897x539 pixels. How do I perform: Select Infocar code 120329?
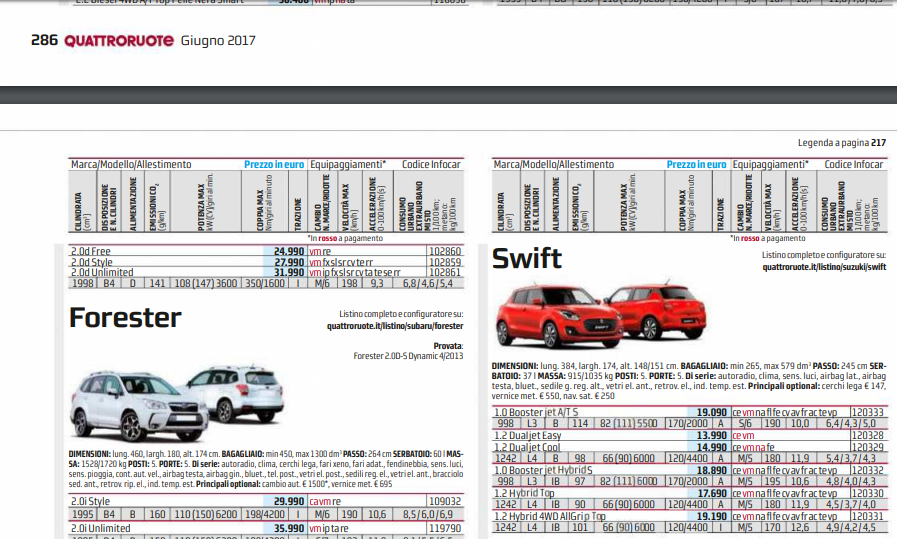[x=867, y=447]
